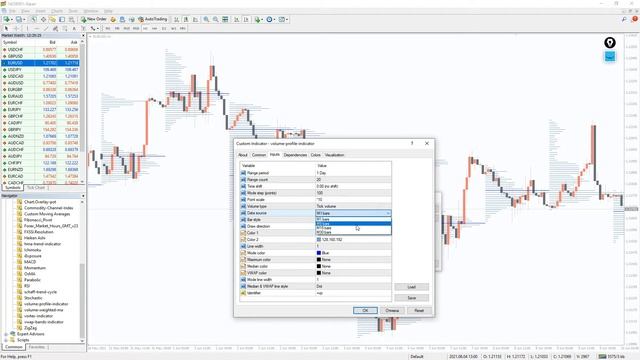Open the Indicators list toolbar icon
This screenshot has width=640, height=360.
[x=257, y=19]
